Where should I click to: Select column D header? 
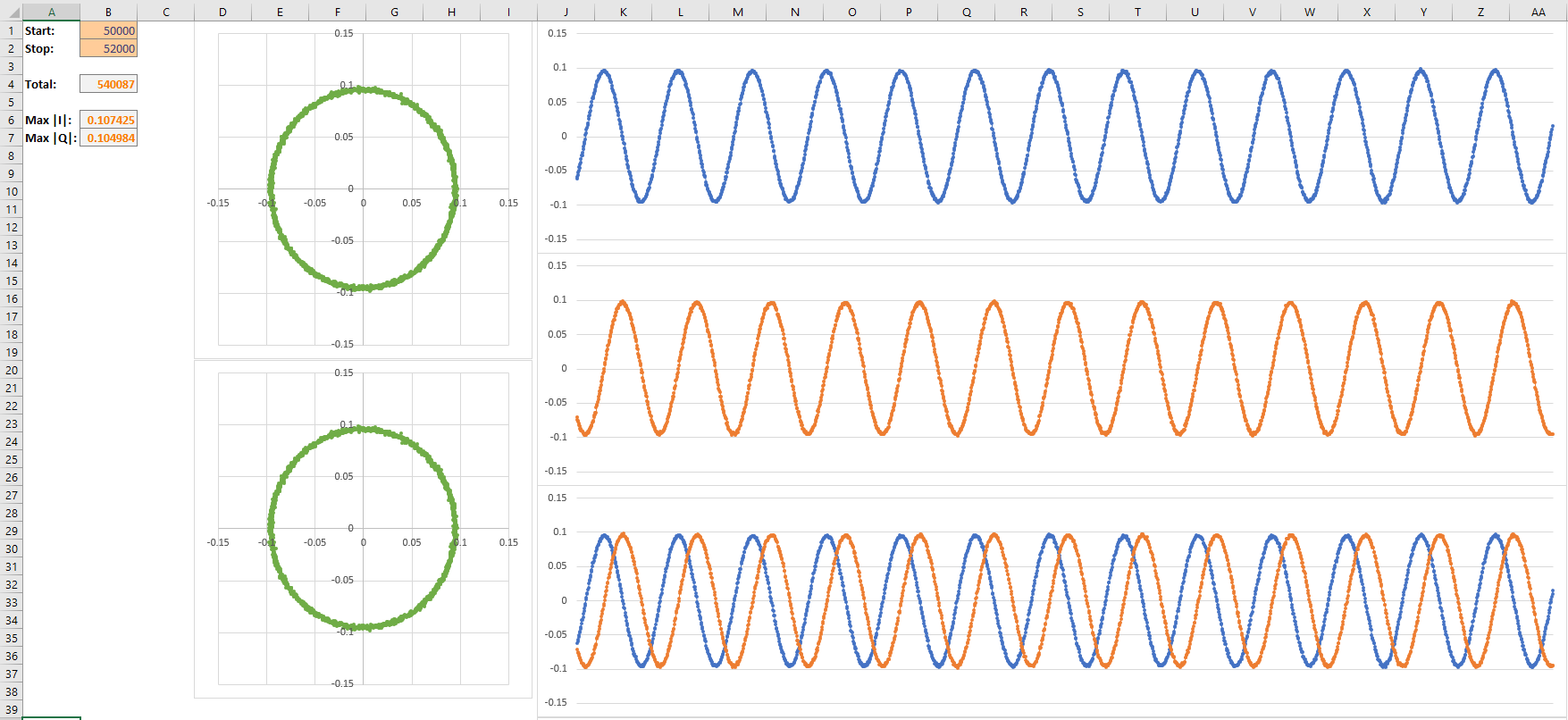pyautogui.click(x=222, y=12)
